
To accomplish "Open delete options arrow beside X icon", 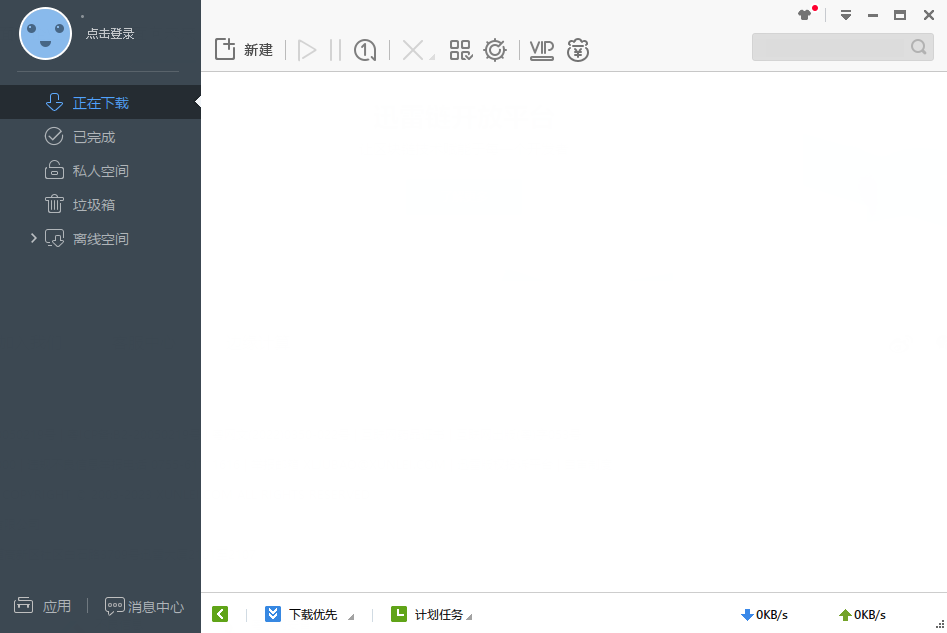I will click(432, 57).
